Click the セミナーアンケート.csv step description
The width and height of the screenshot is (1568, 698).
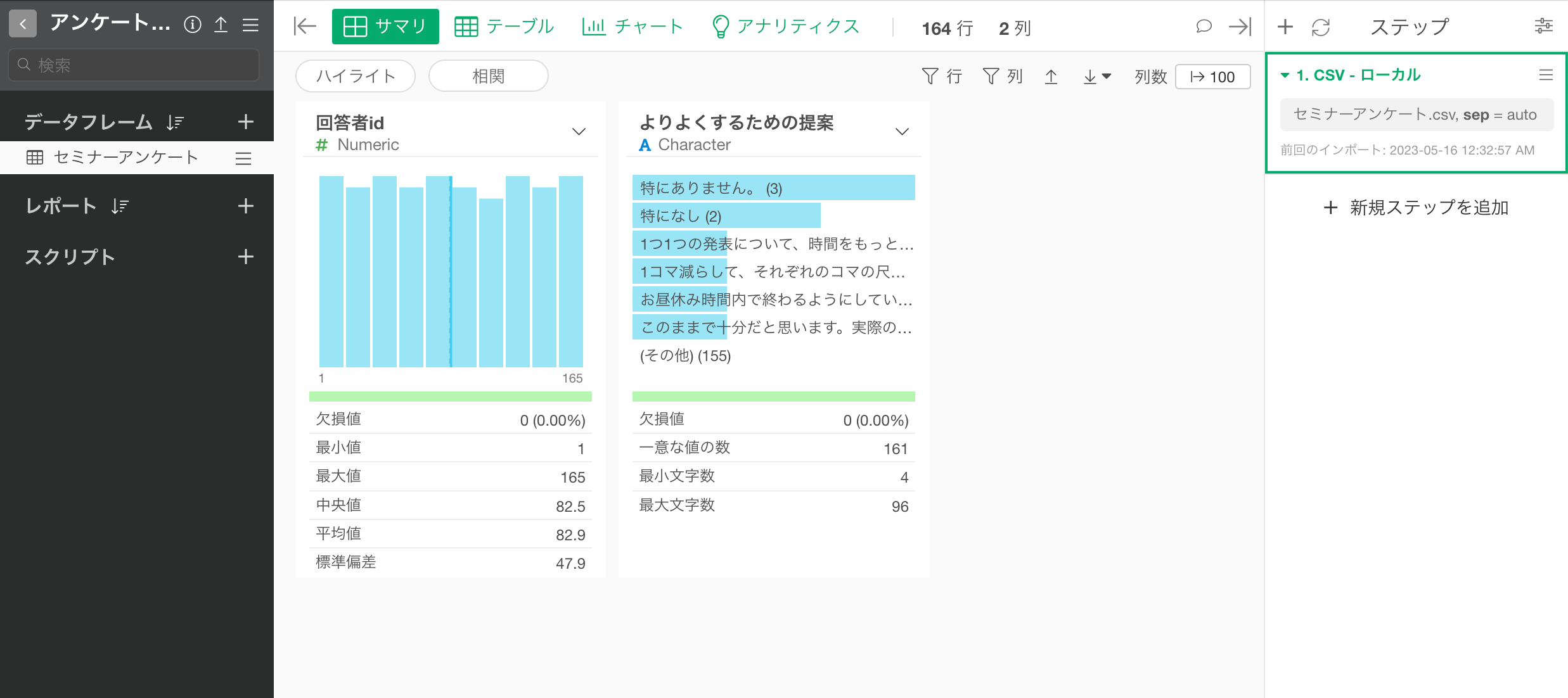click(x=1417, y=115)
